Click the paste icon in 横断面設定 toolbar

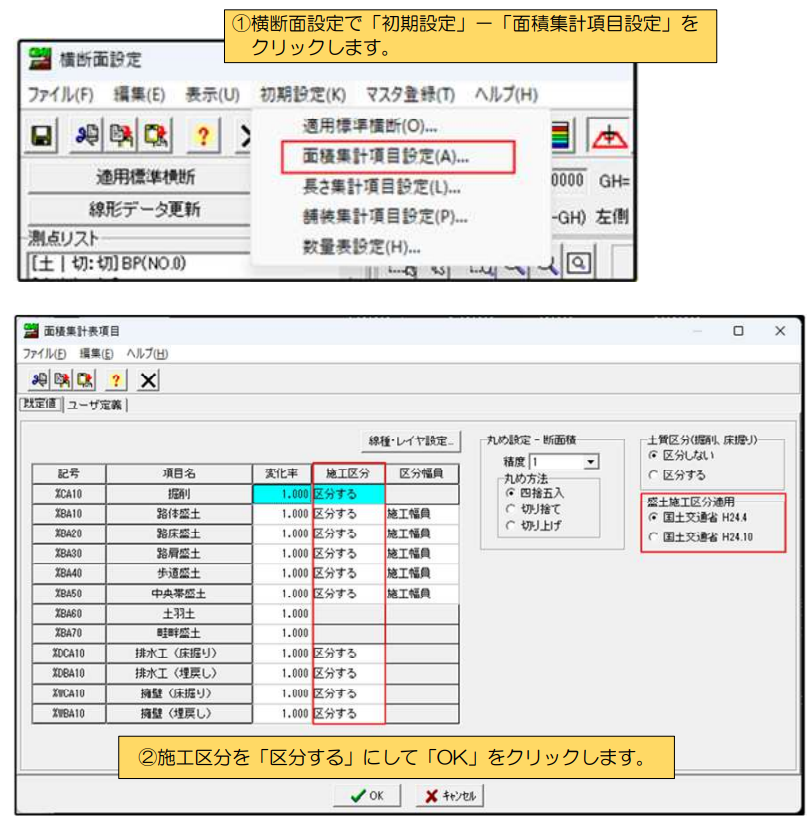click(x=156, y=135)
